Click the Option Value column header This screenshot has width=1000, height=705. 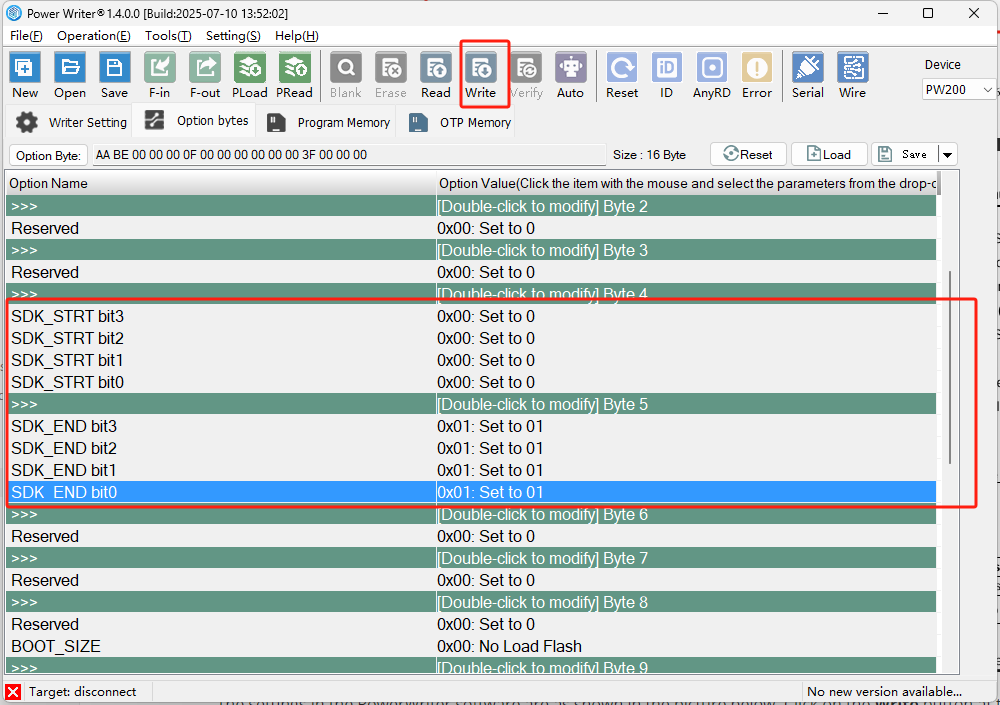click(x=686, y=184)
